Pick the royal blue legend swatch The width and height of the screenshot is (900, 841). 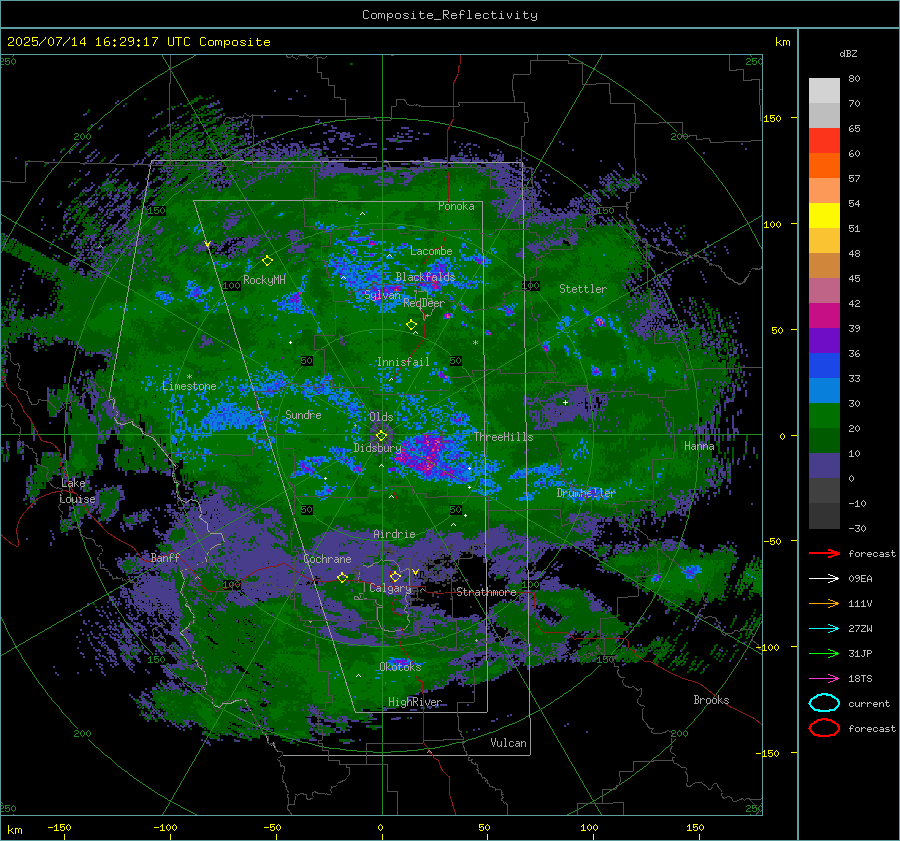click(824, 366)
